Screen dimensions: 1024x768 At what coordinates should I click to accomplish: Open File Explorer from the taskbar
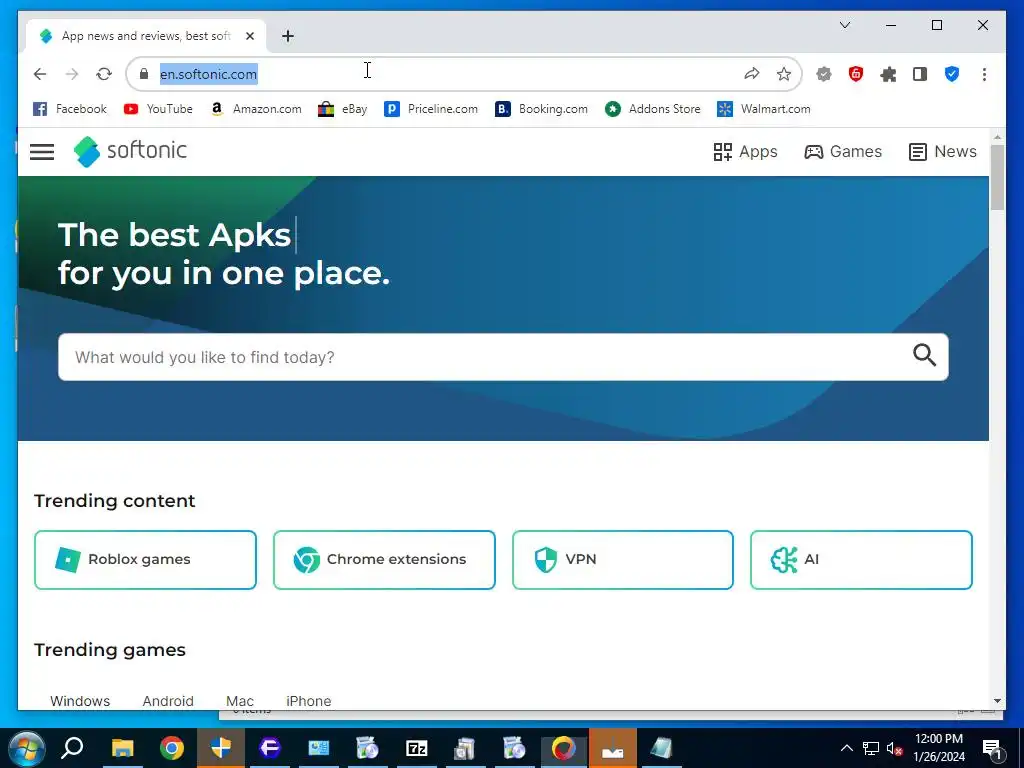click(122, 748)
